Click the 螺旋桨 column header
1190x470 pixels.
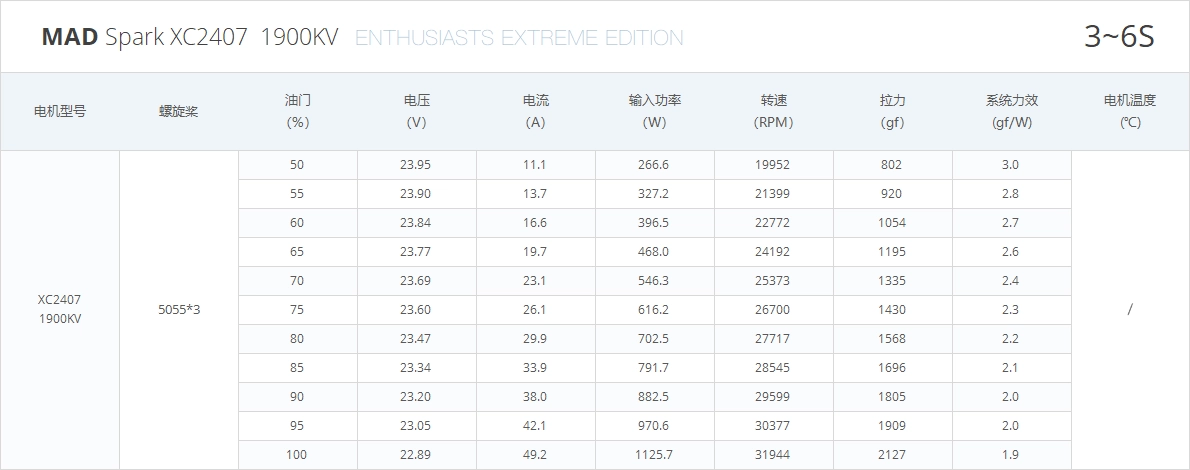click(178, 112)
